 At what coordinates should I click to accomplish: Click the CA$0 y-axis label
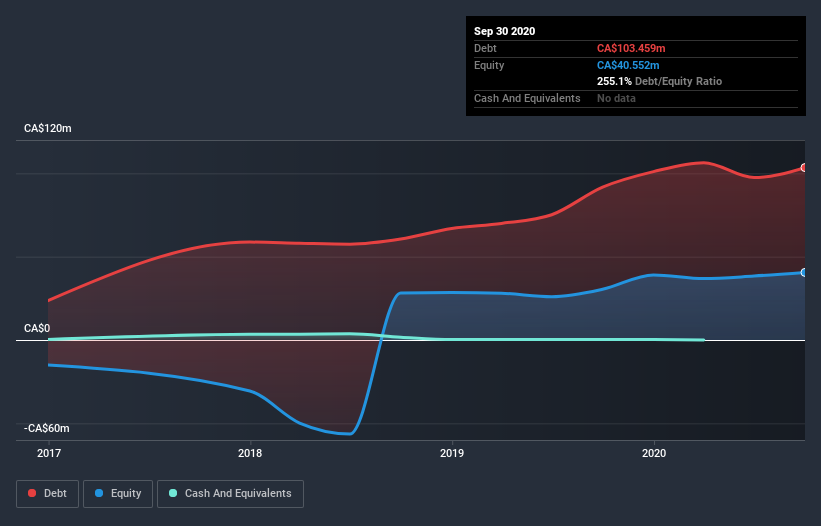tap(37, 328)
